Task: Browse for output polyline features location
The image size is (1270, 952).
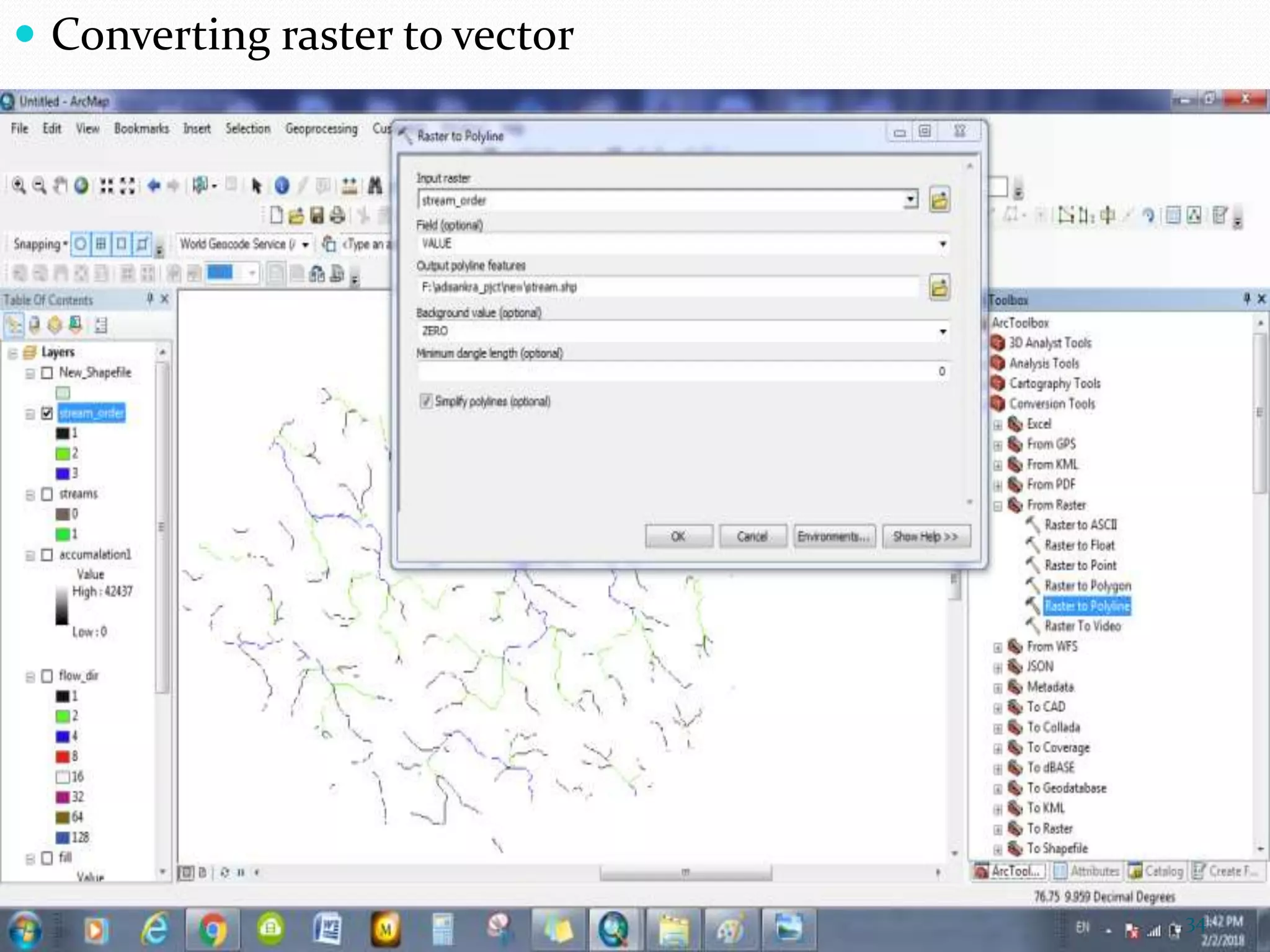Action: pyautogui.click(x=939, y=287)
